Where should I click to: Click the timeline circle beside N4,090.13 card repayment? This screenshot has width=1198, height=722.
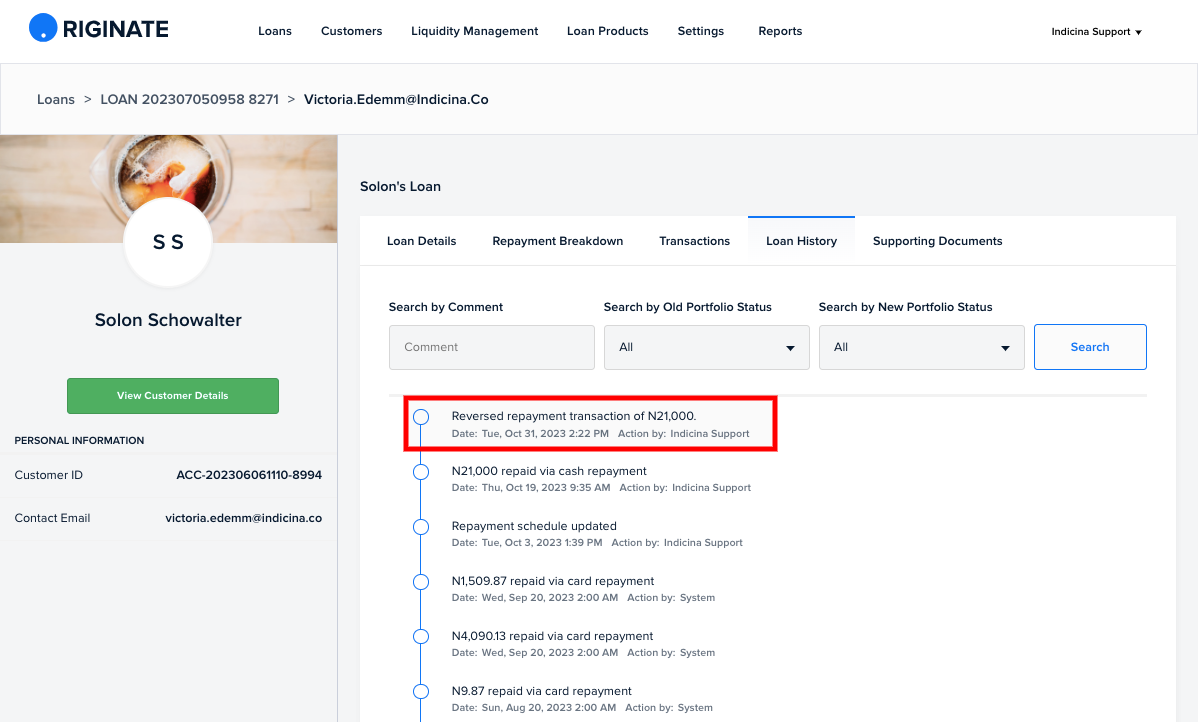click(421, 636)
